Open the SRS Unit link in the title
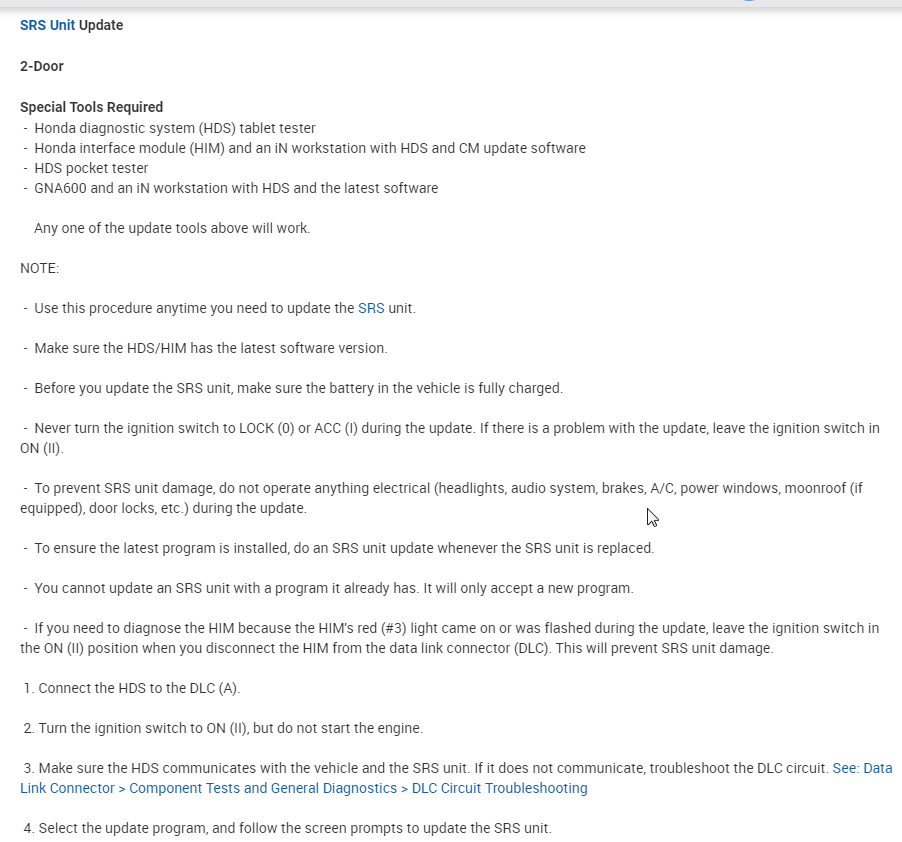This screenshot has height=842, width=902. pos(47,25)
